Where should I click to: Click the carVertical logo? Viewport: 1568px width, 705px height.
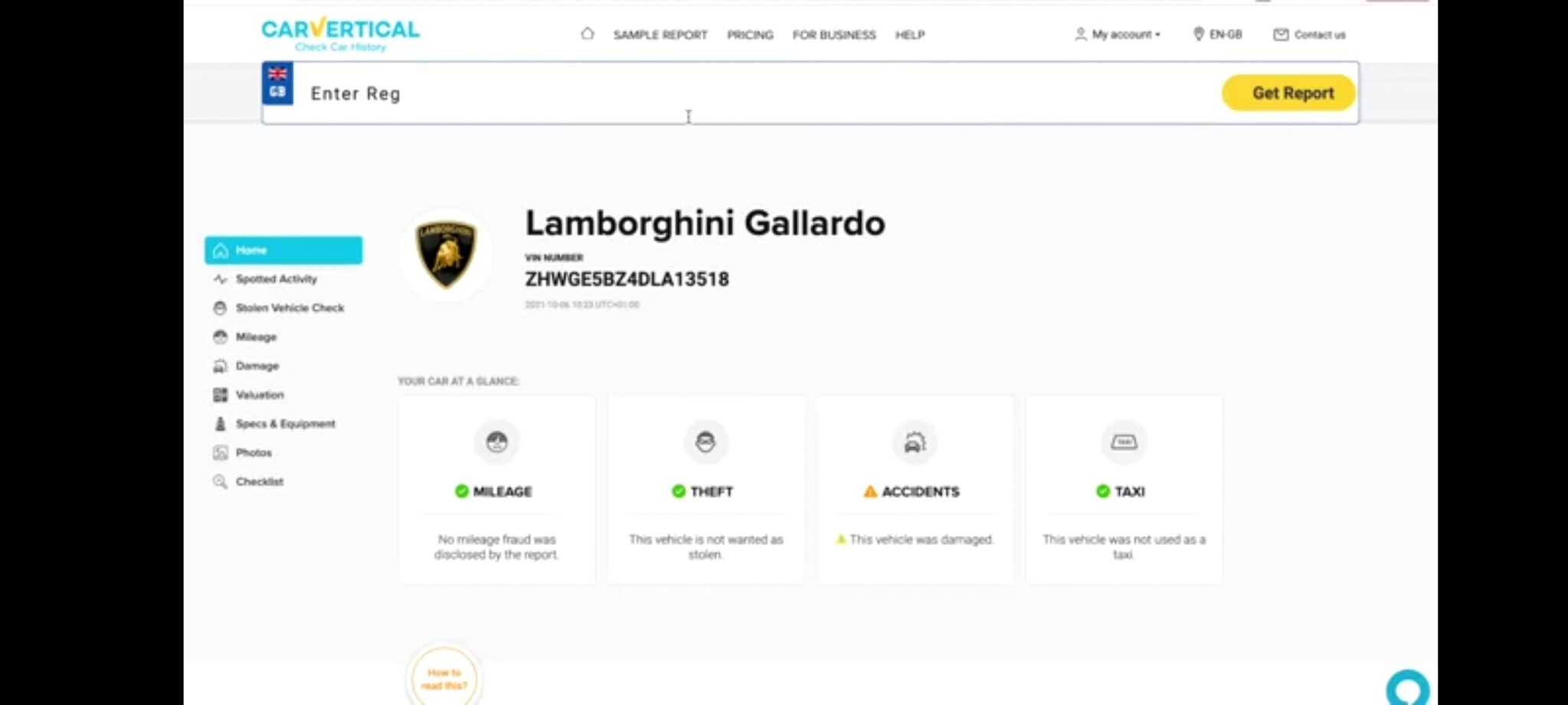[x=340, y=33]
